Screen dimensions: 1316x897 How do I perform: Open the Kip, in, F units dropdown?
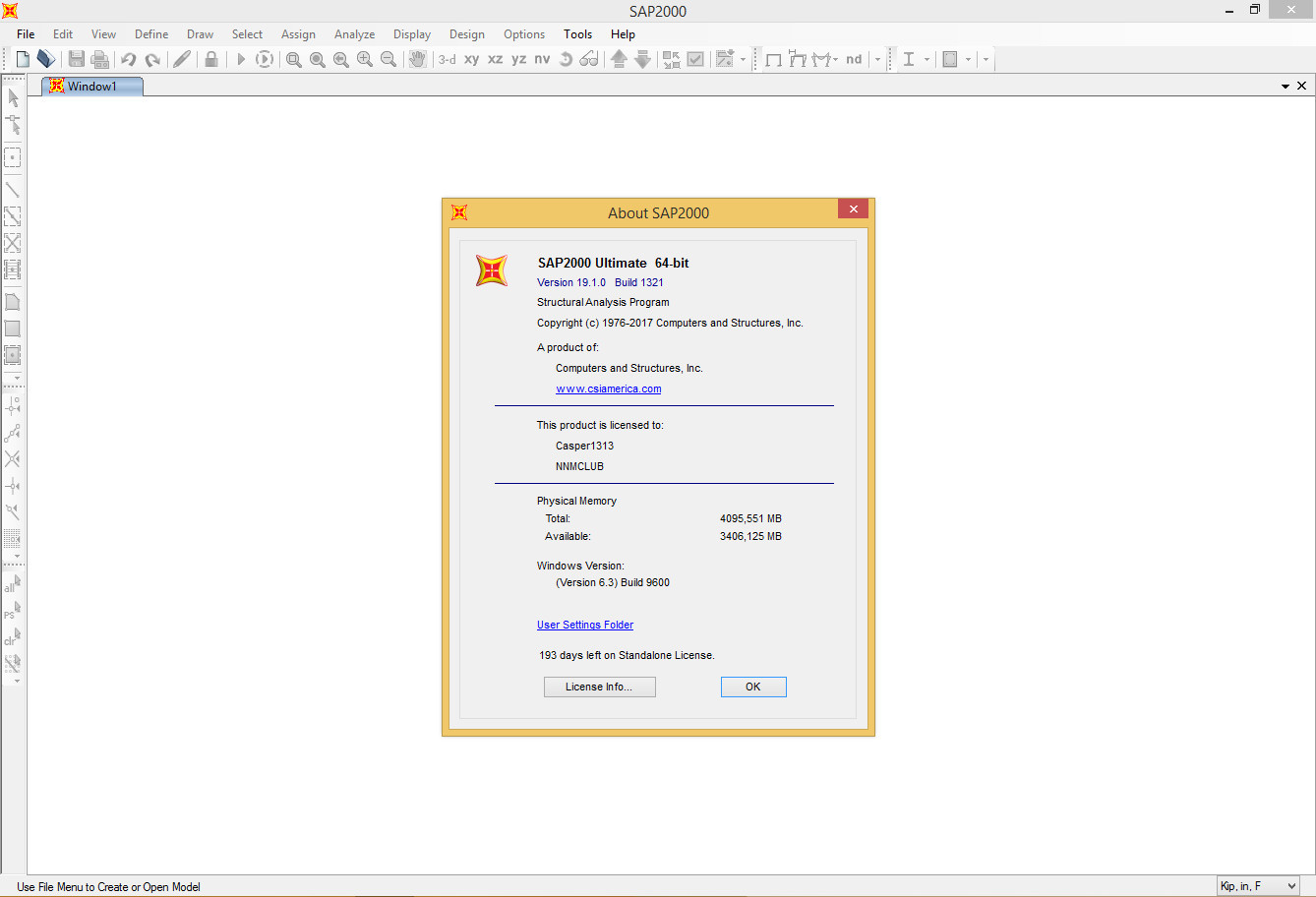tap(1259, 886)
